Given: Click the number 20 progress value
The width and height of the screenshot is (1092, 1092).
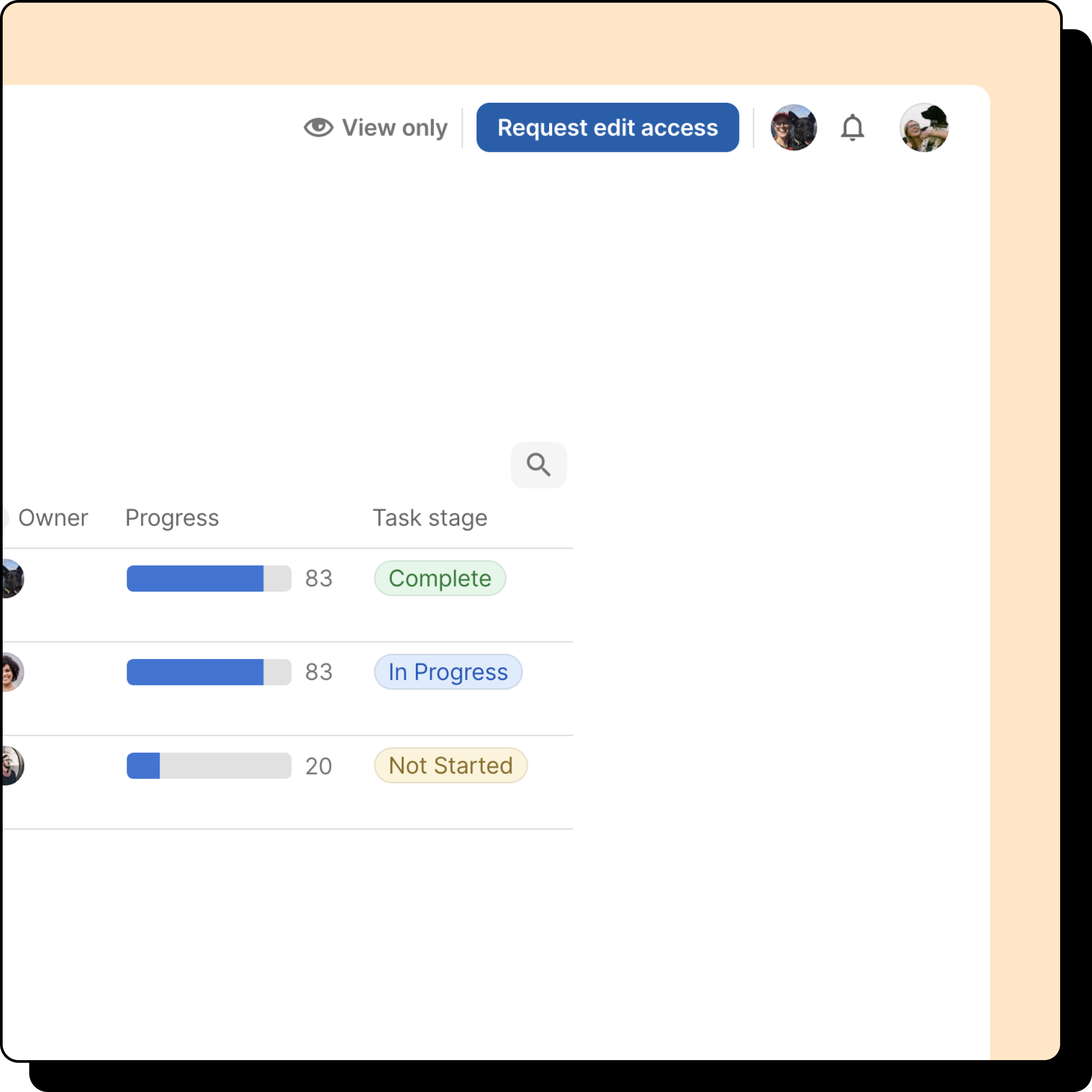Looking at the screenshot, I should tap(318, 767).
